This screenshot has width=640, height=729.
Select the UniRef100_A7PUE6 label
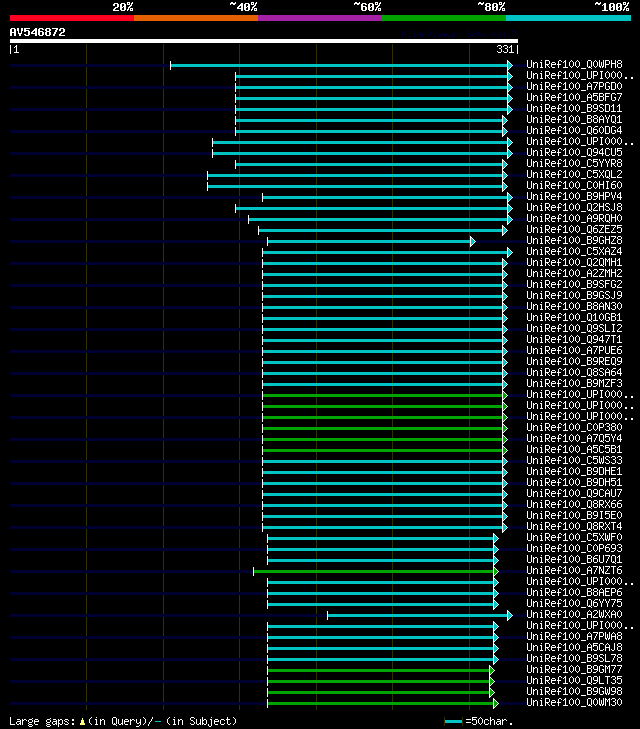pyautogui.click(x=574, y=351)
